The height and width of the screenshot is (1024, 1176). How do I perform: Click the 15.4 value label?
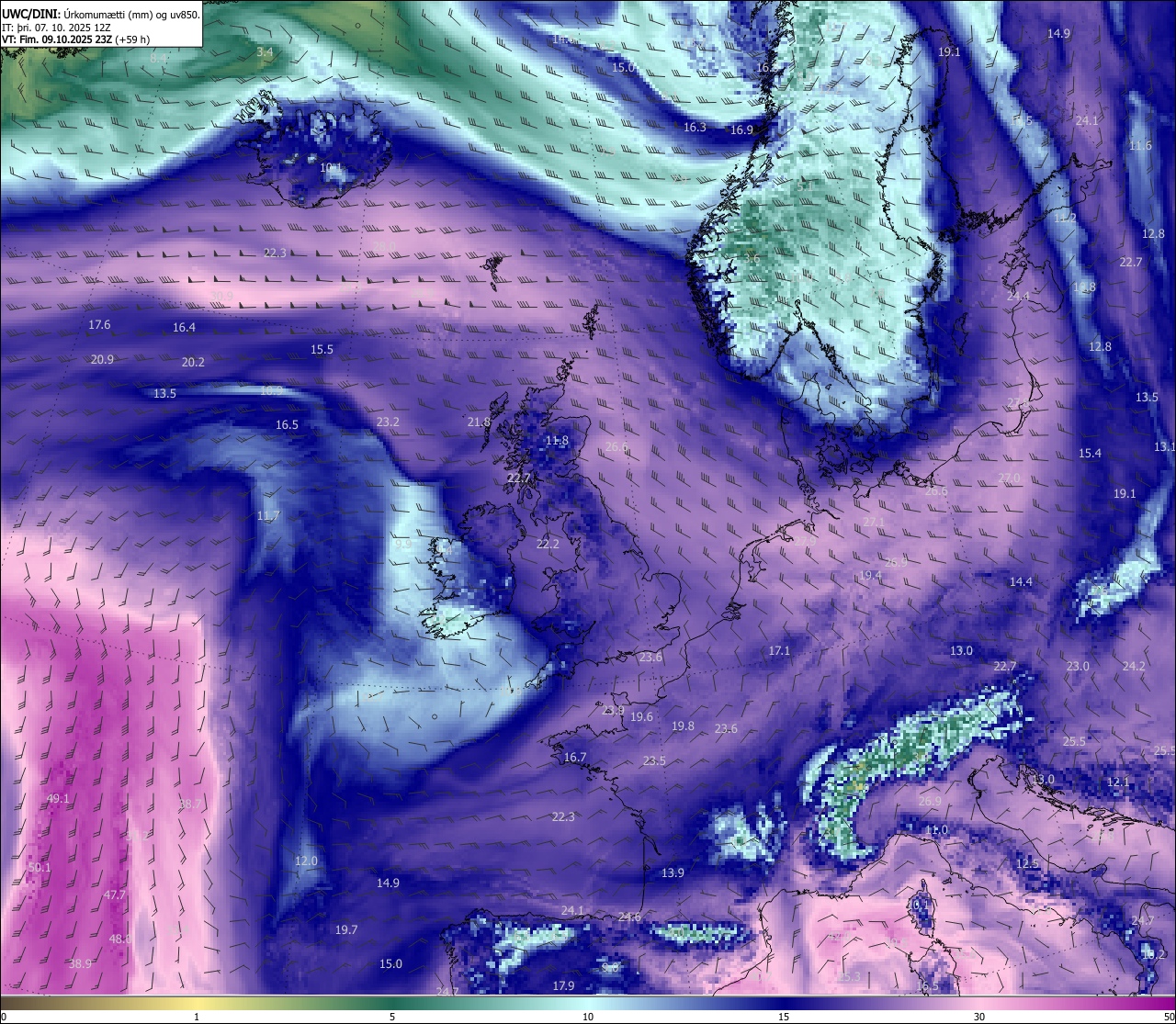[x=1090, y=454]
